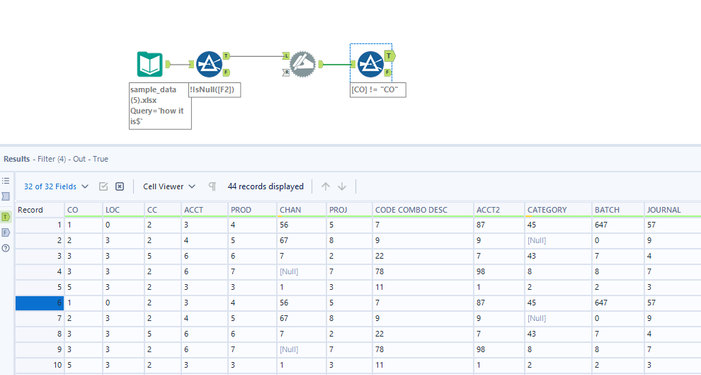Click the Input Data tool output anchor

pyautogui.click(x=168, y=64)
